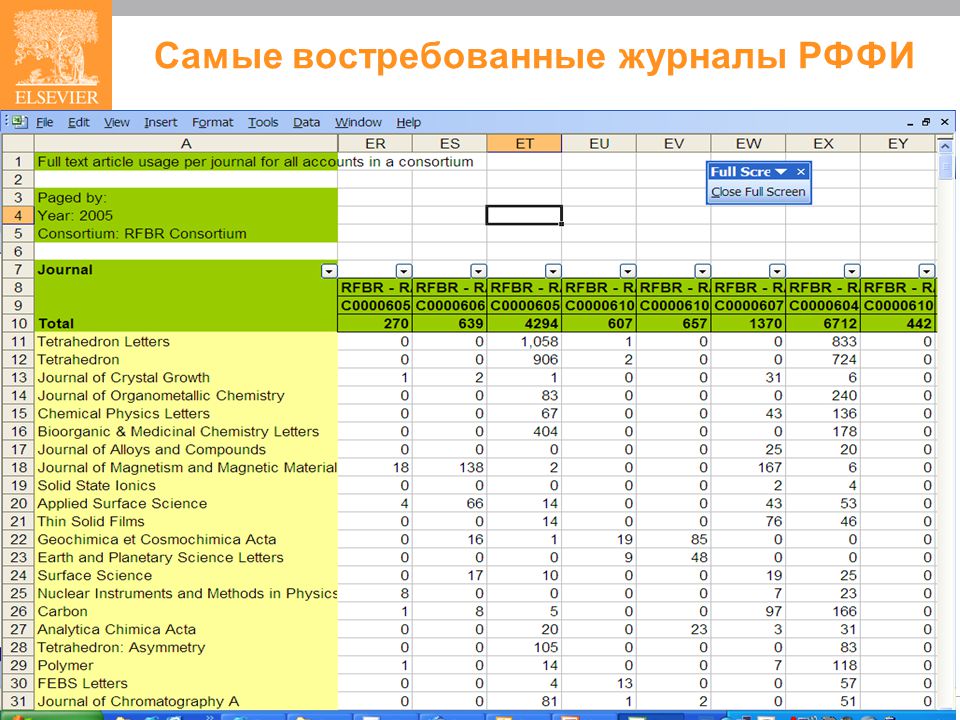Select the 'Applied Surface Science' cell

(x=186, y=503)
